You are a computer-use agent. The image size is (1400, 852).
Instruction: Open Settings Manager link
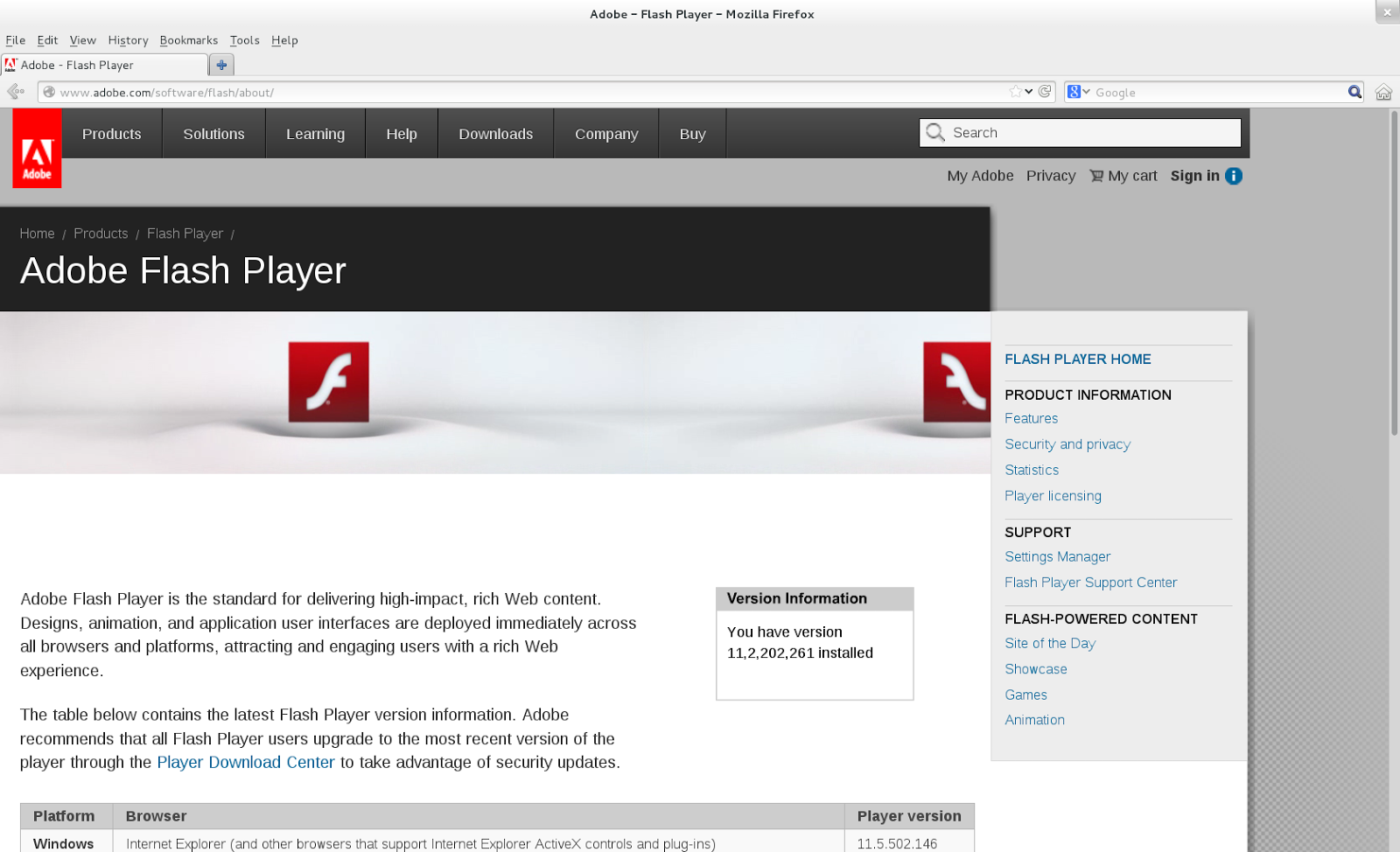tap(1057, 557)
